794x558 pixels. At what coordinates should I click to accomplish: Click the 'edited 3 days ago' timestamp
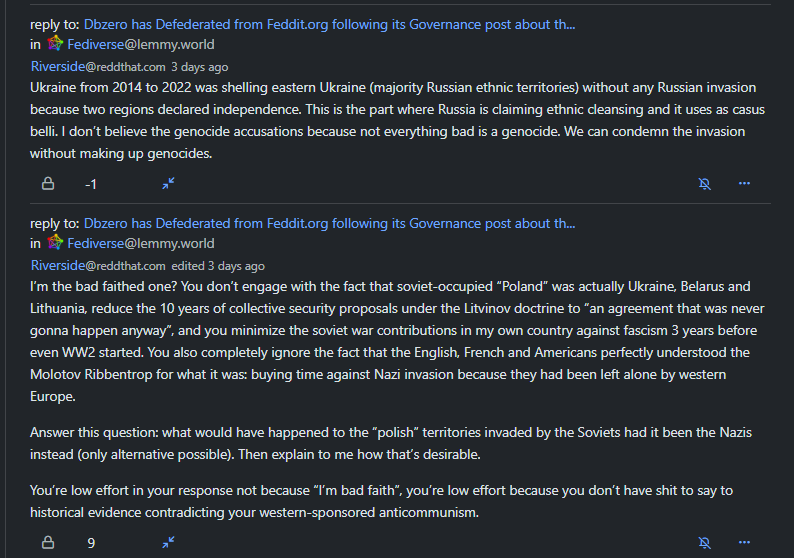click(218, 266)
